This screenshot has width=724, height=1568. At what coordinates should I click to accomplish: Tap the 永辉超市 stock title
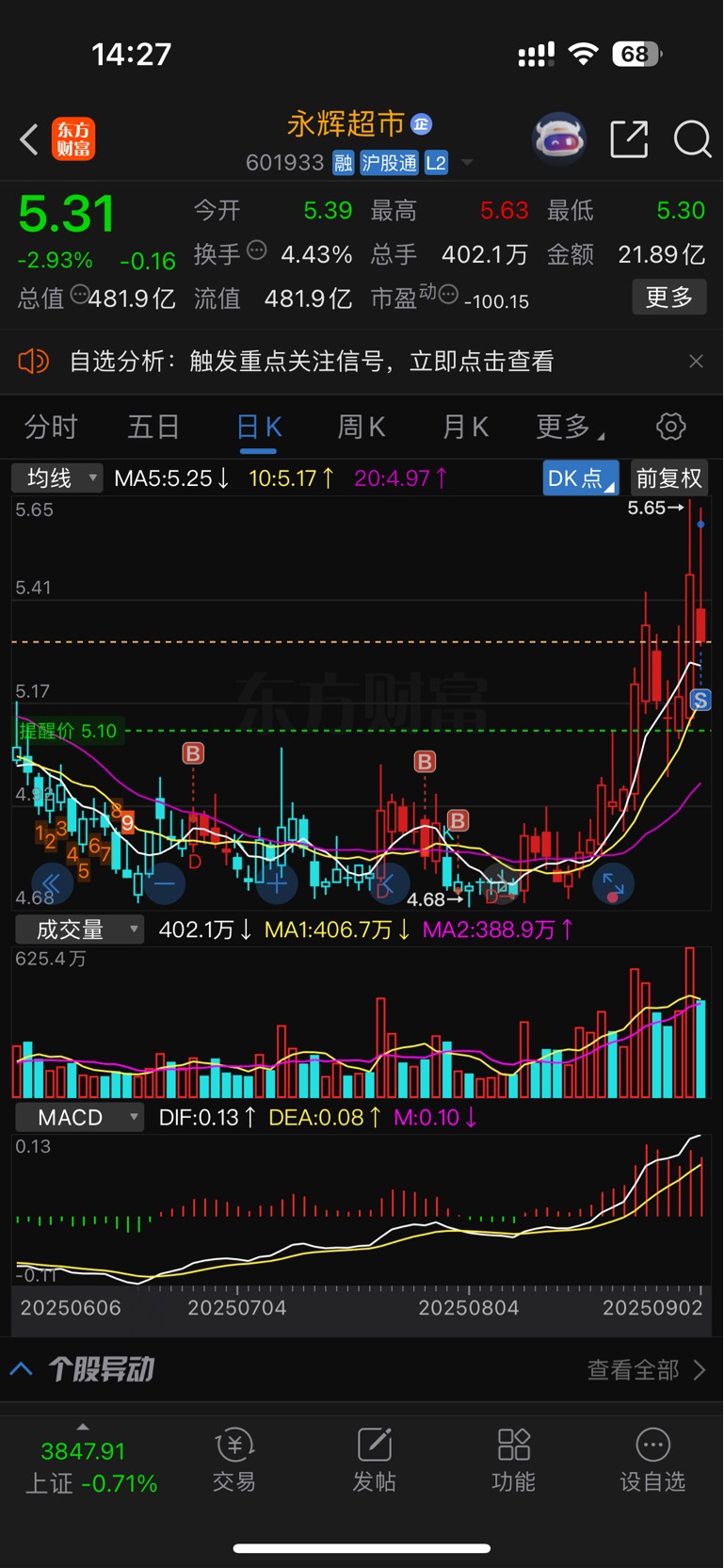coord(346,123)
